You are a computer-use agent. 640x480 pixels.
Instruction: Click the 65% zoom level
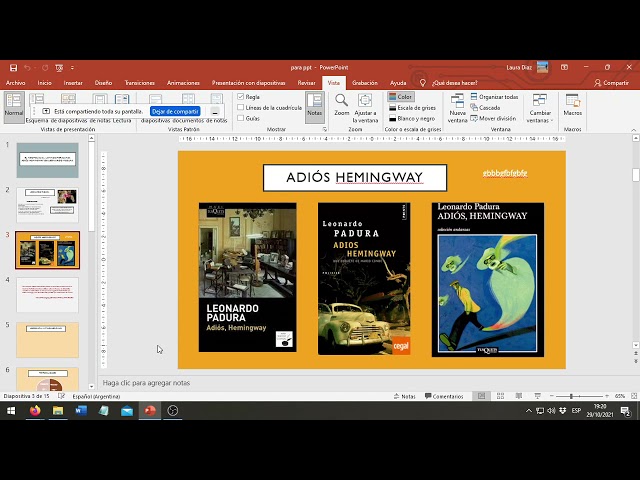(620, 396)
